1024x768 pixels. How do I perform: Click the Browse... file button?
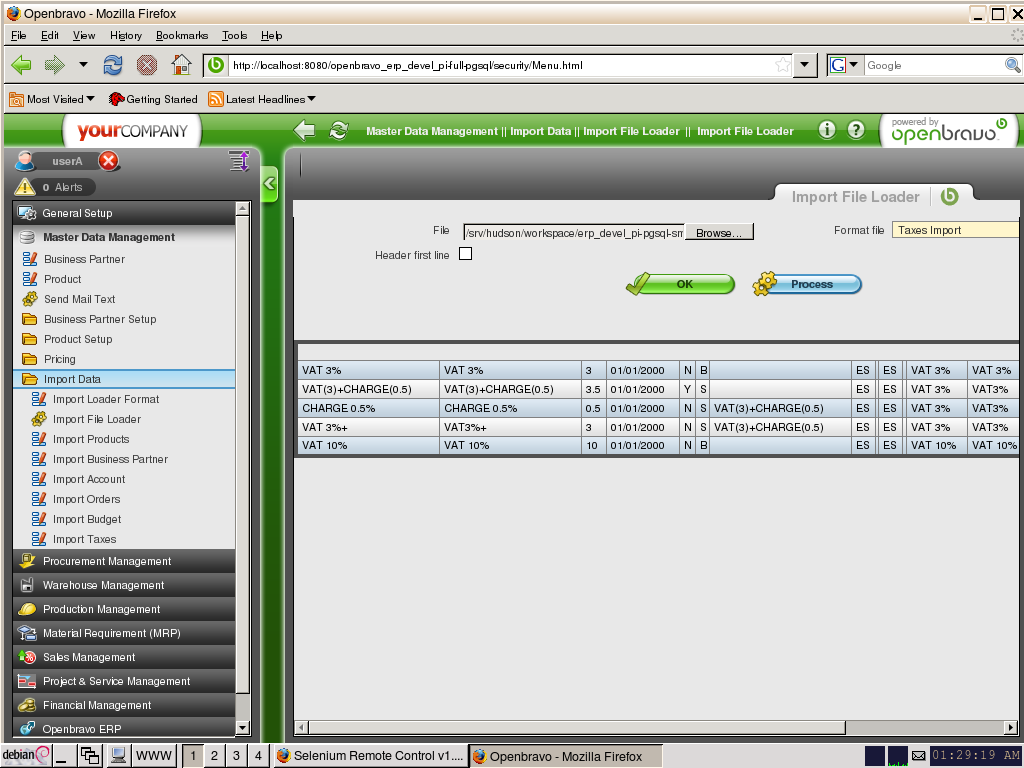[718, 232]
